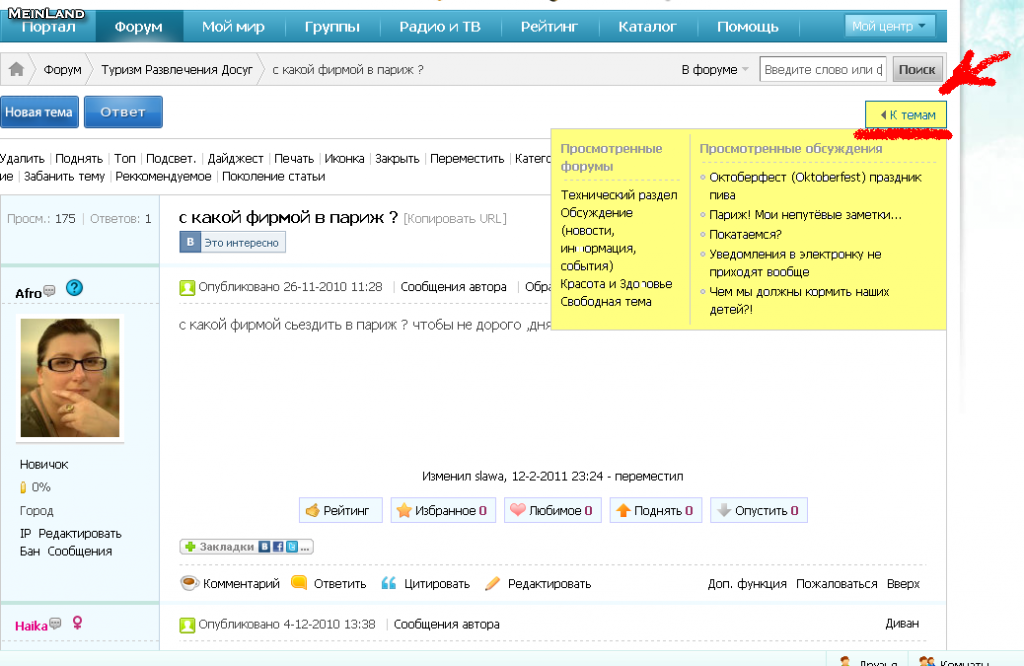Click Опустить down-arrow vote button
Viewport: 1024px width, 666px height.
point(759,511)
